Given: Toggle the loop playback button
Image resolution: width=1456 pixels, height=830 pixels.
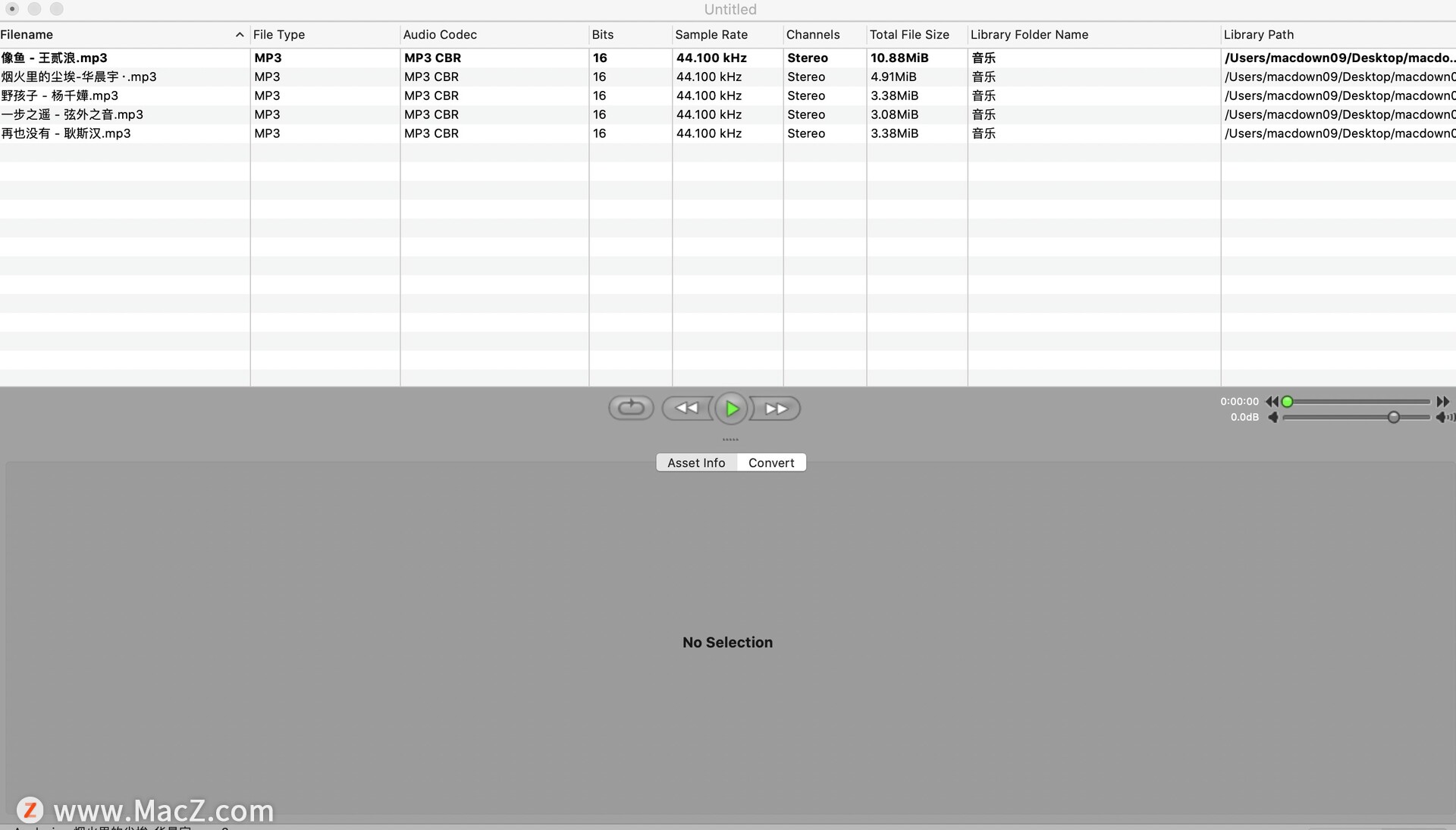Looking at the screenshot, I should tap(630, 409).
